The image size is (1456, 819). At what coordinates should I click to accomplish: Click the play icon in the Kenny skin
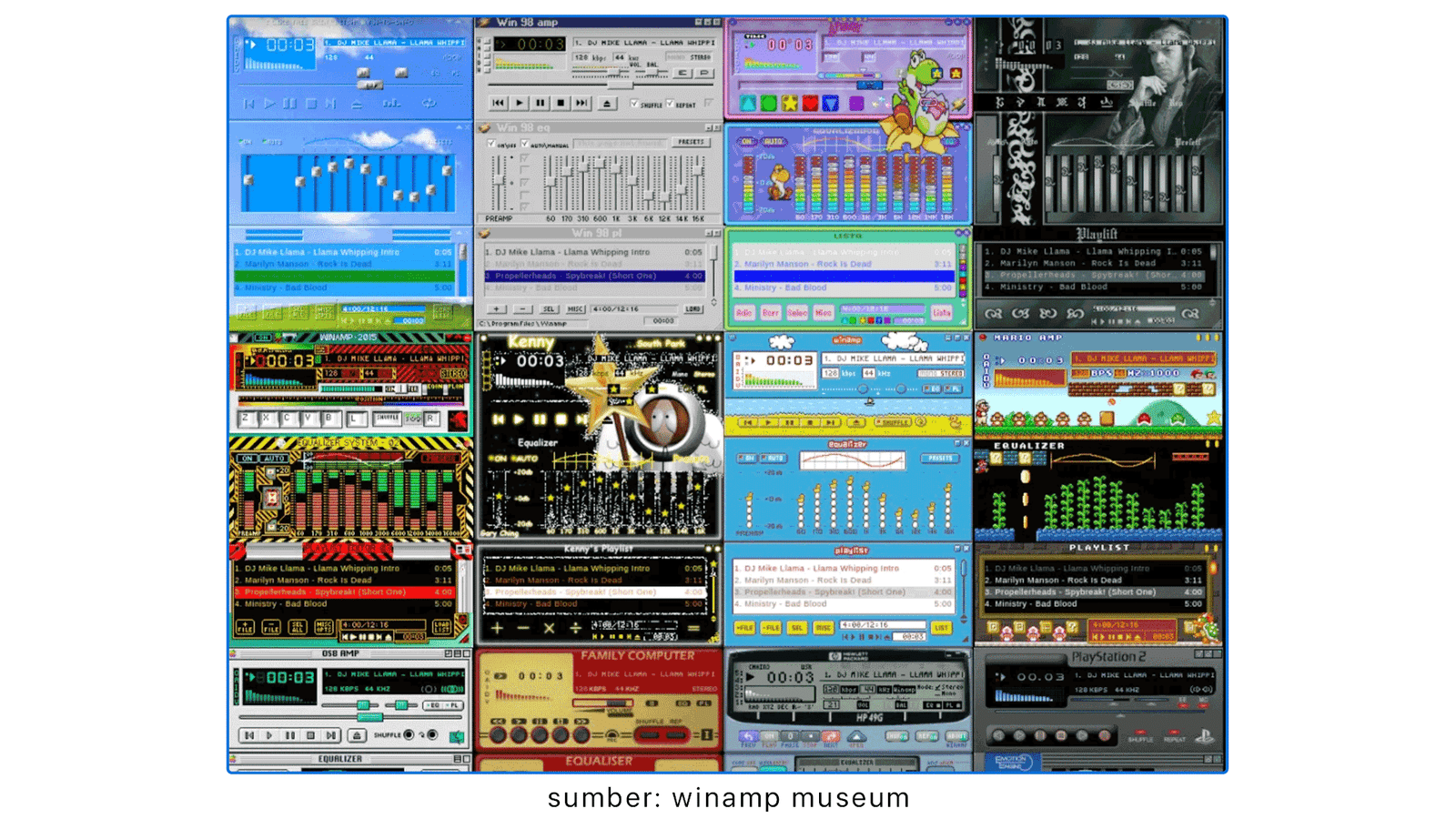(x=519, y=419)
